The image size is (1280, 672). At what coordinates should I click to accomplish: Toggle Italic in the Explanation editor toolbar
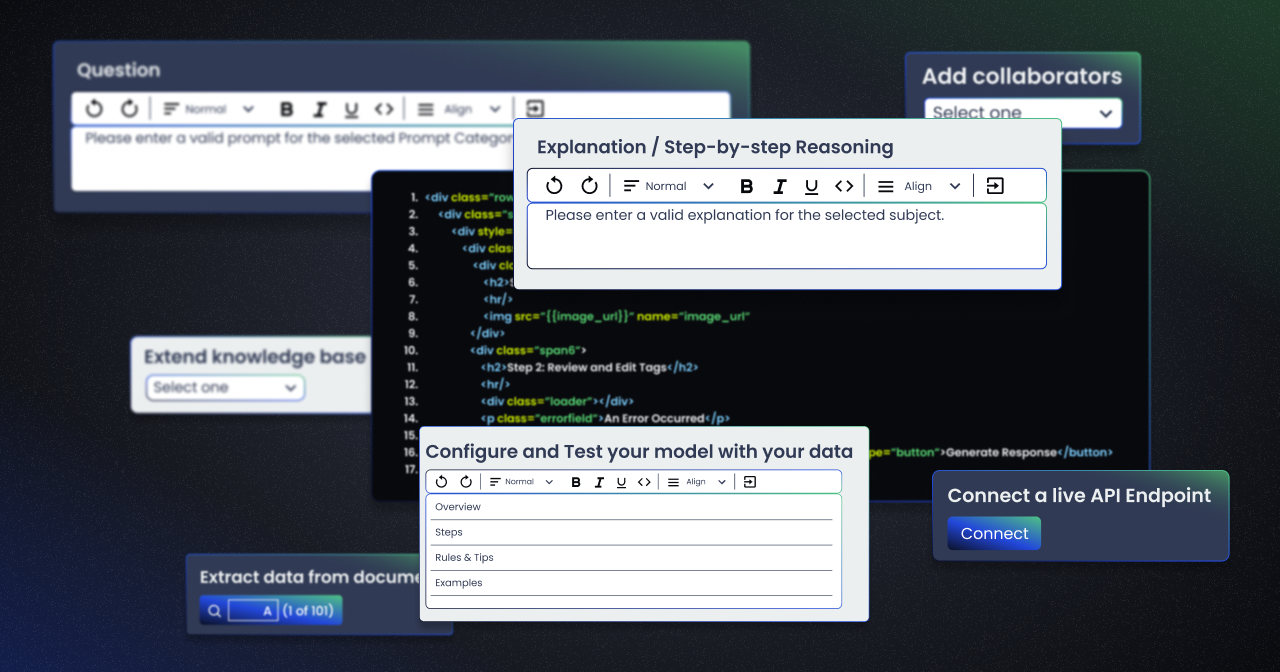click(x=779, y=185)
